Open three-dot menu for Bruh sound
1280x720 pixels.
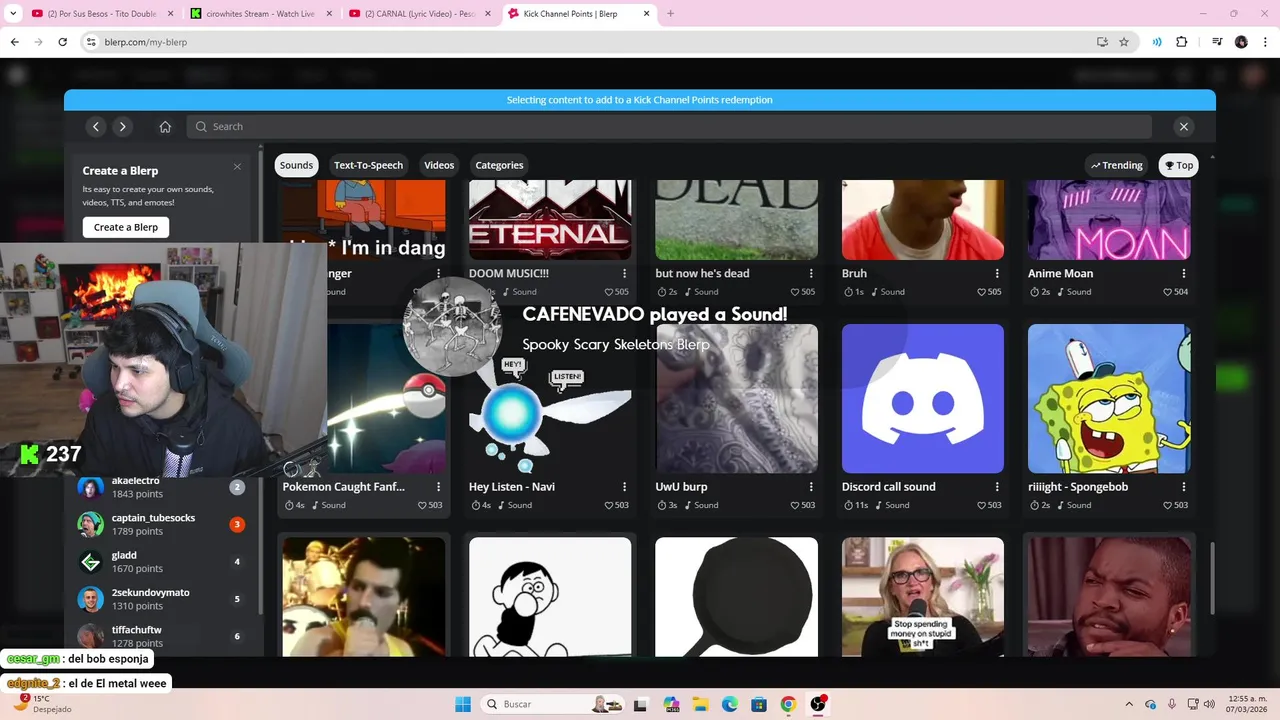point(997,273)
